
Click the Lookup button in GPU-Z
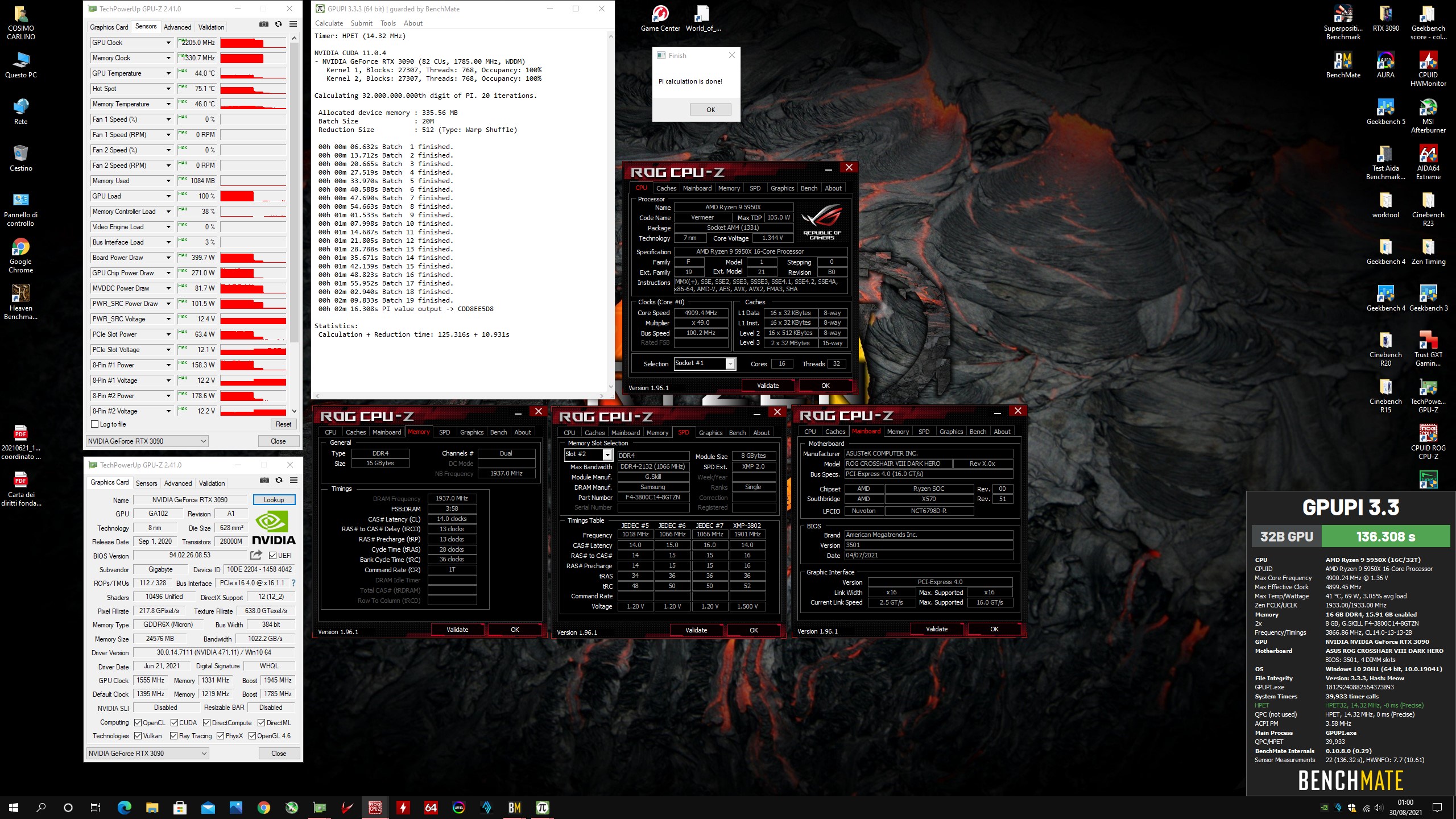coord(274,499)
